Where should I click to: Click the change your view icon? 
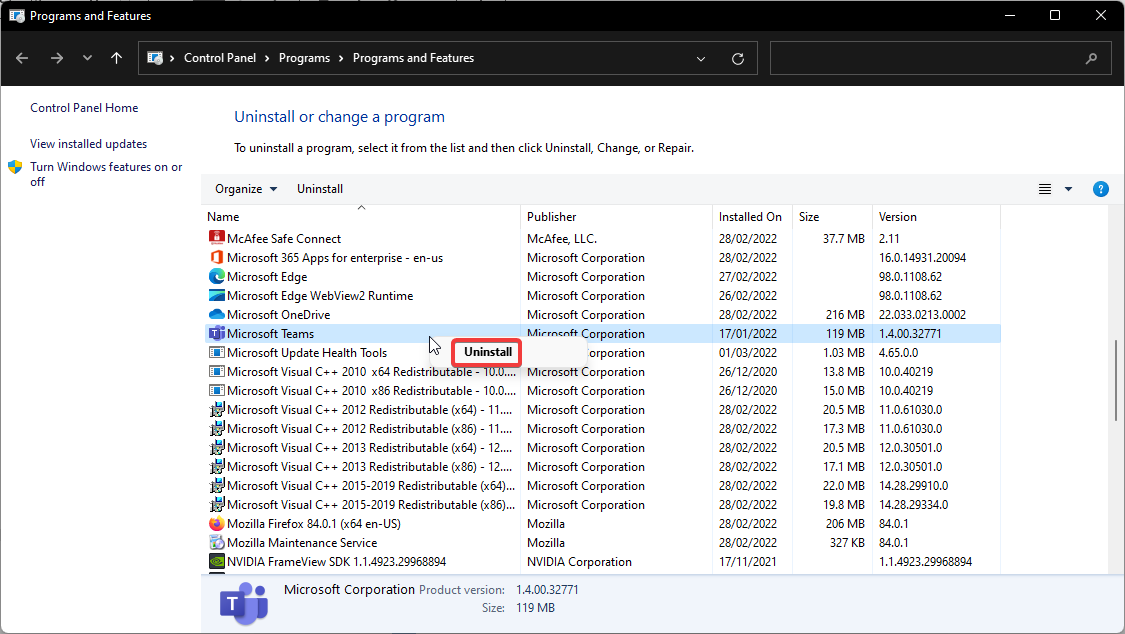click(x=1044, y=188)
